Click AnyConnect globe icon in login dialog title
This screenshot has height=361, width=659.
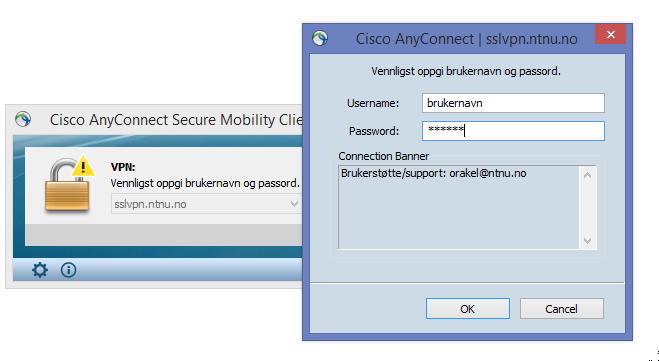pos(320,38)
